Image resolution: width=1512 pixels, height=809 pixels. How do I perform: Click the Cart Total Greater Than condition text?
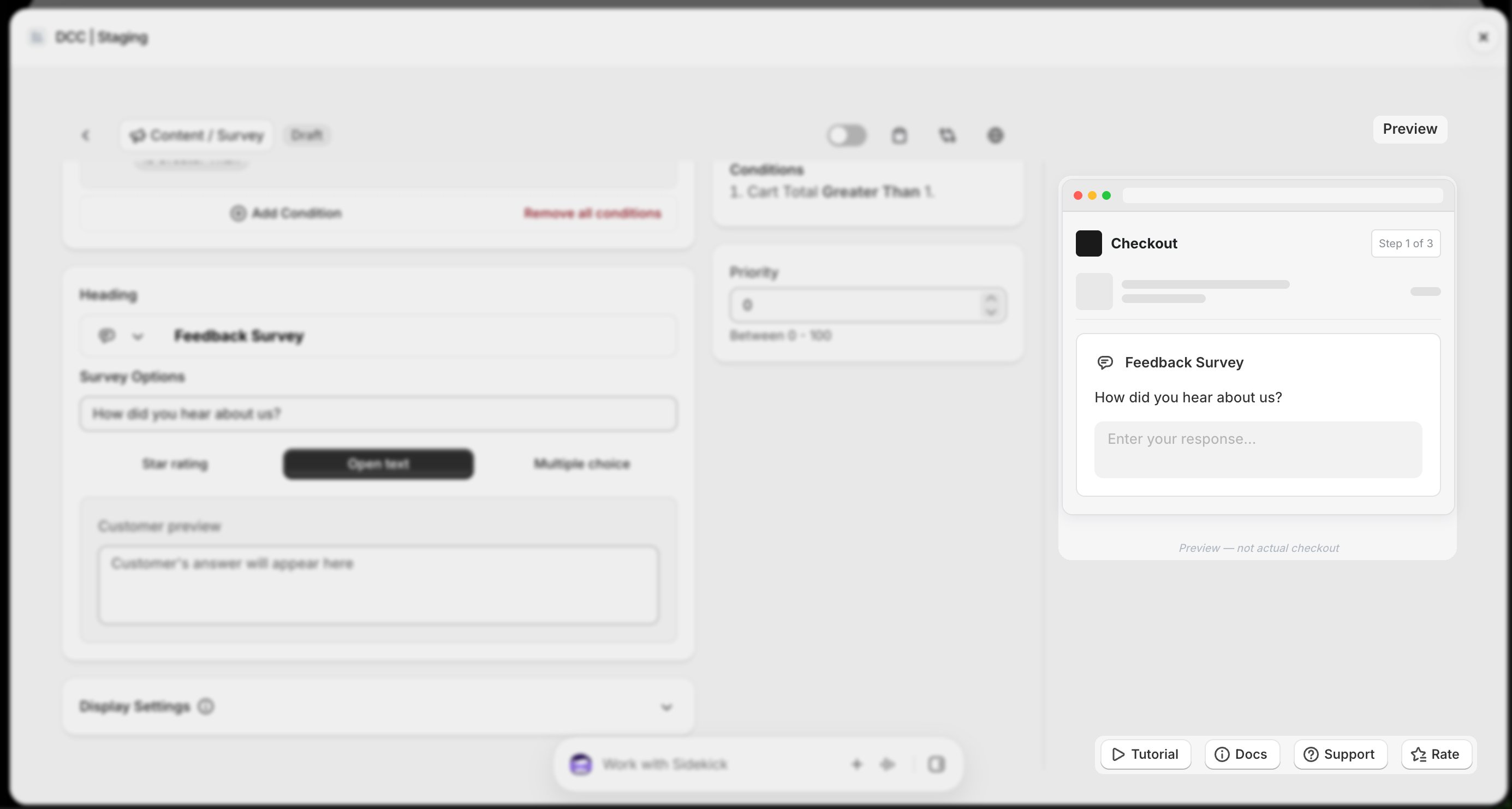832,192
